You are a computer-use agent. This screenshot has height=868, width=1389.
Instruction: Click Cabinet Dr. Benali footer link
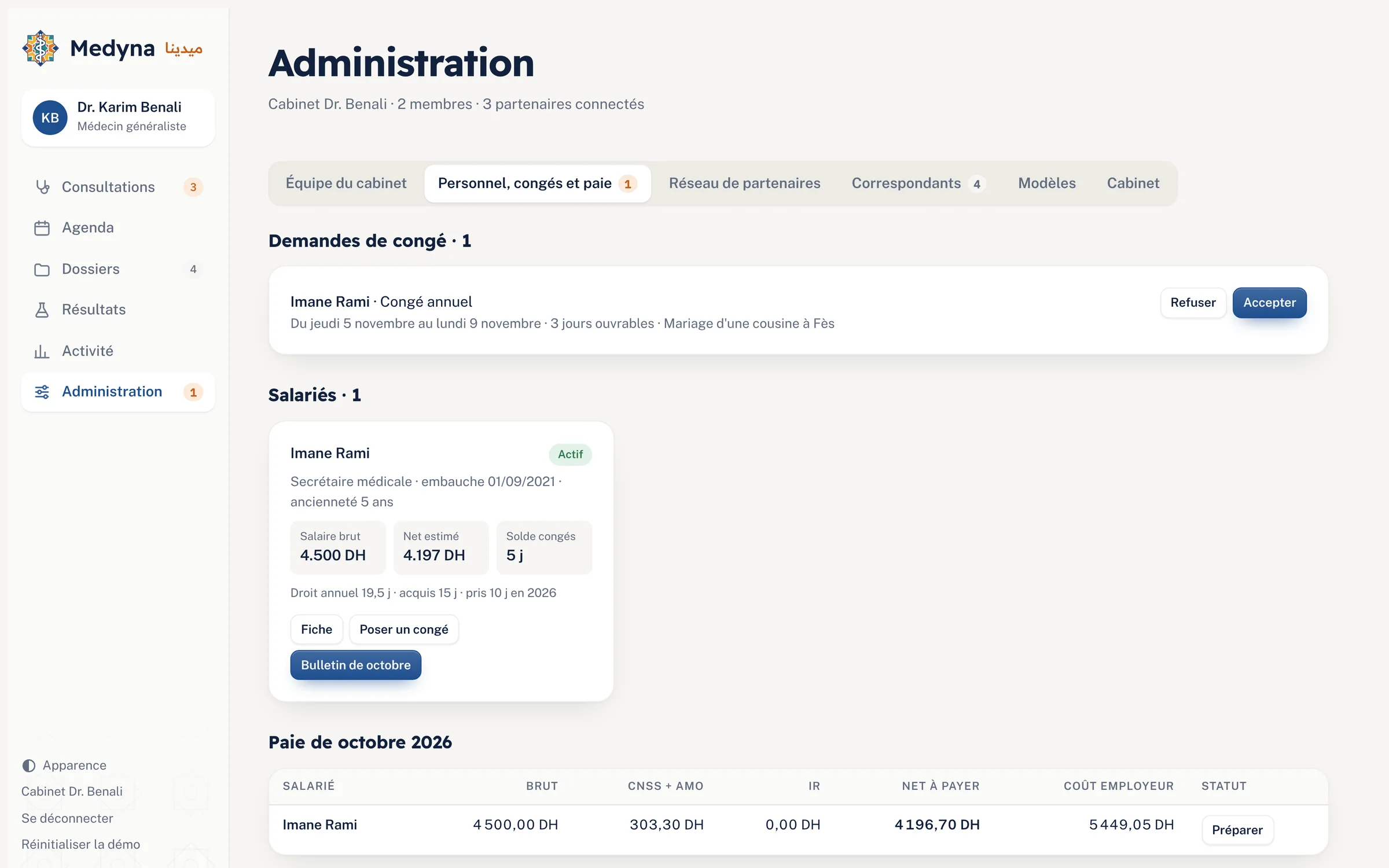(72, 792)
